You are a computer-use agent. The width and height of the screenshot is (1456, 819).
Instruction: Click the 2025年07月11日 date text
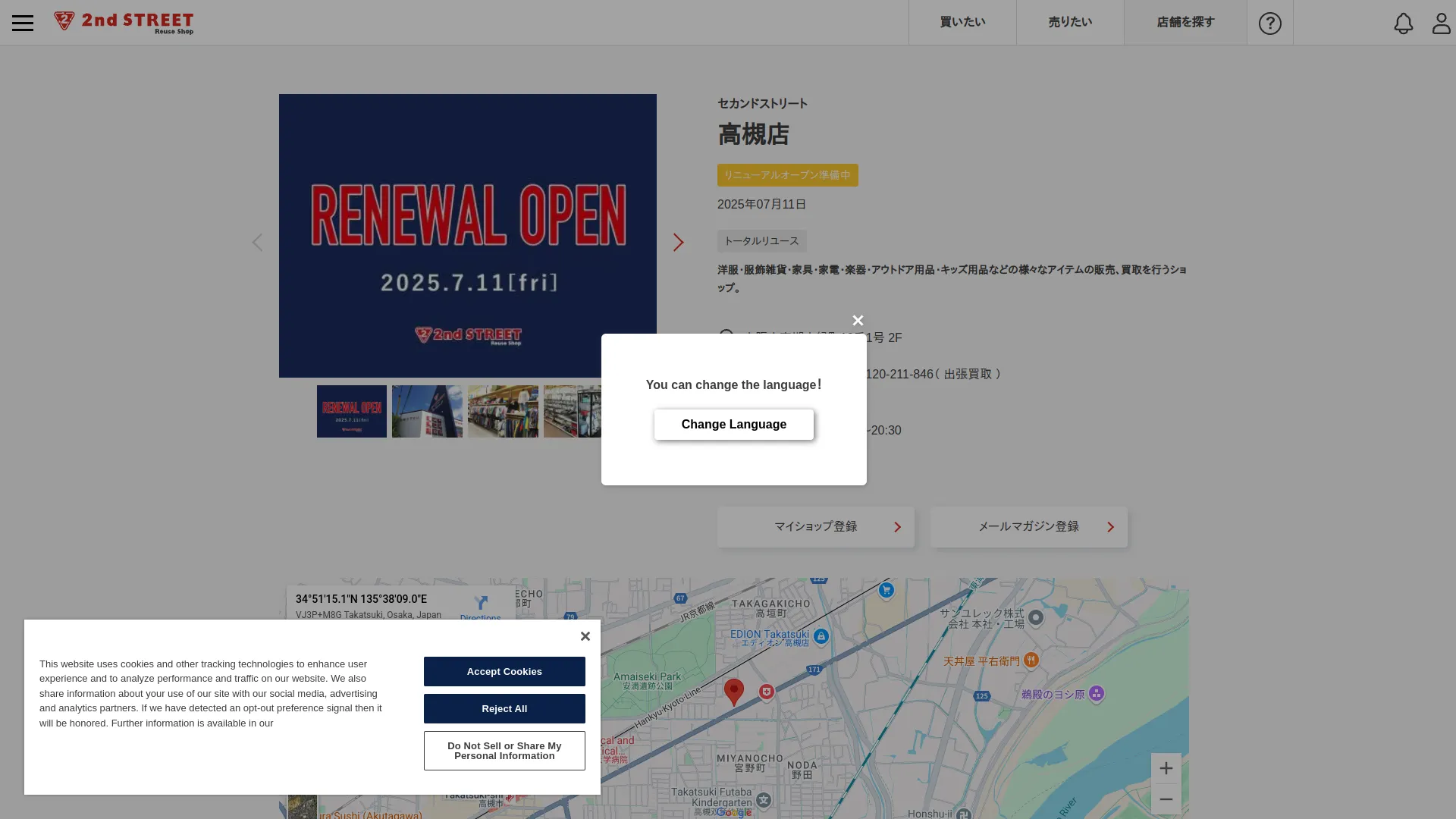click(762, 205)
